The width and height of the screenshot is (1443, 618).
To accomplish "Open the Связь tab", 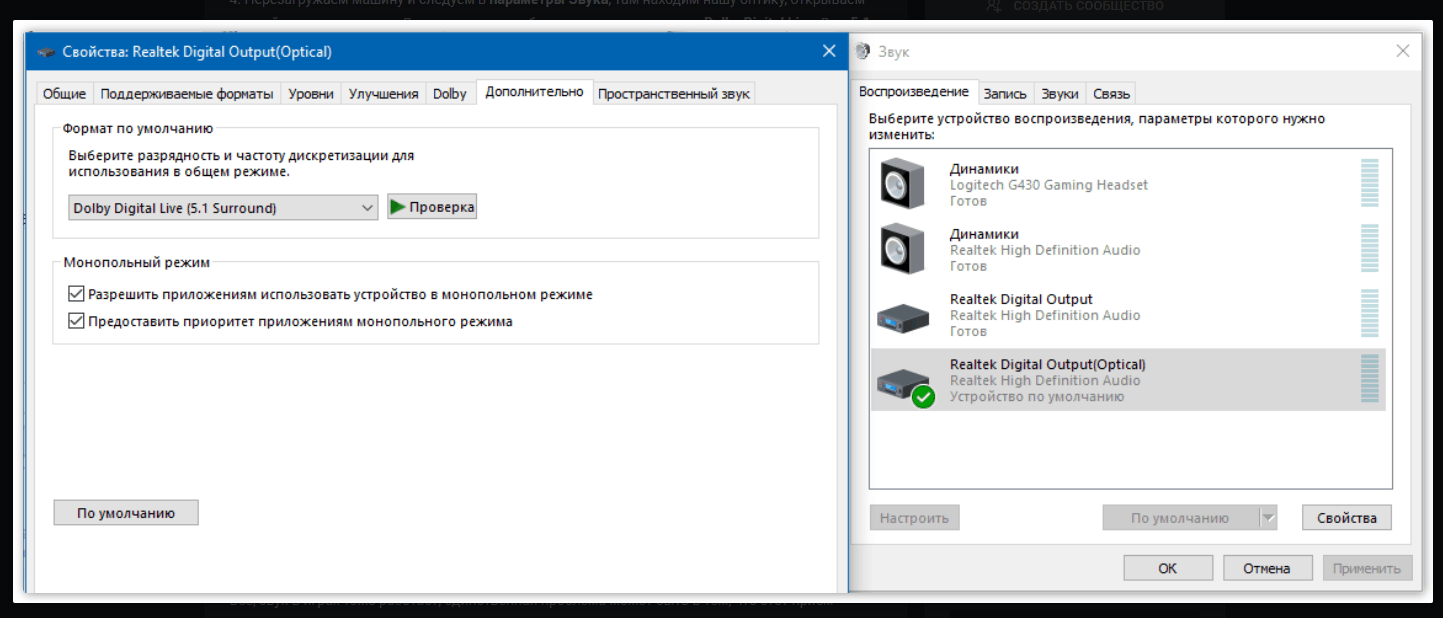I will [1111, 93].
